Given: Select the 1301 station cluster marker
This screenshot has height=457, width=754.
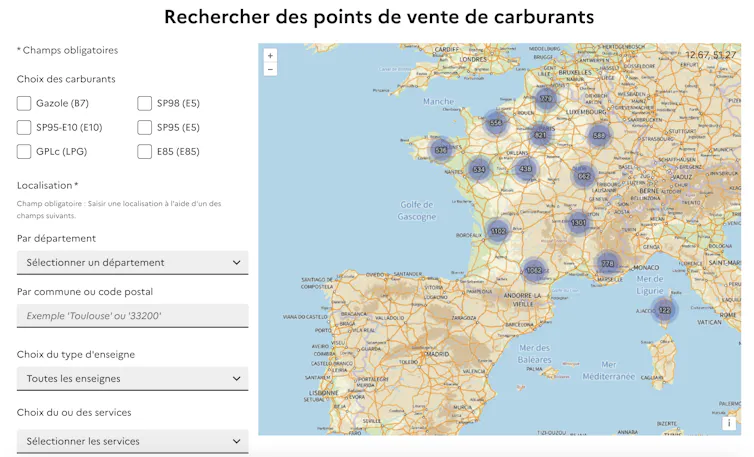Looking at the screenshot, I should pyautogui.click(x=578, y=223).
